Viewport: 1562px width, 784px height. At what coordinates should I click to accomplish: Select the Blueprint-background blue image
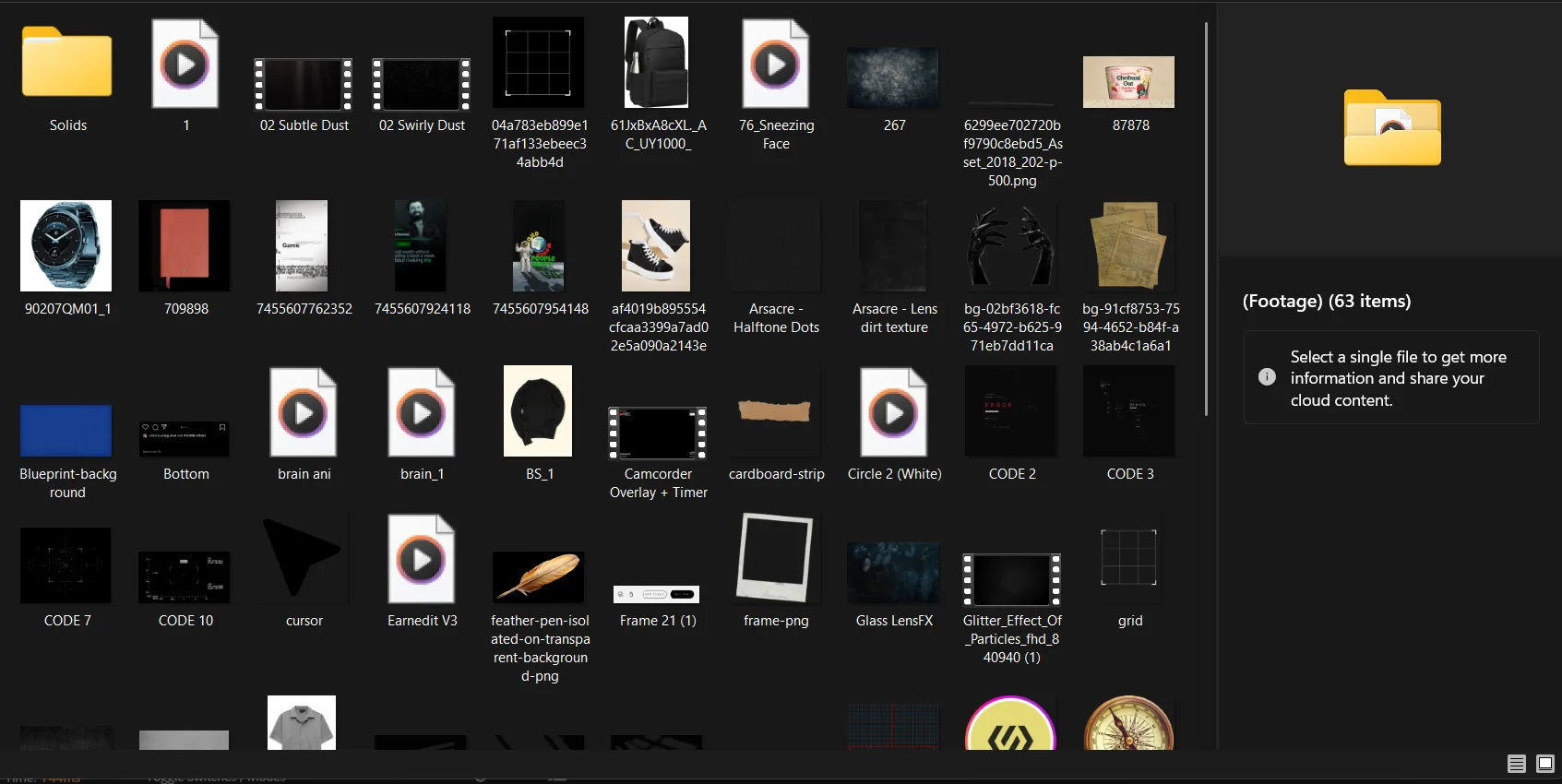click(66, 431)
